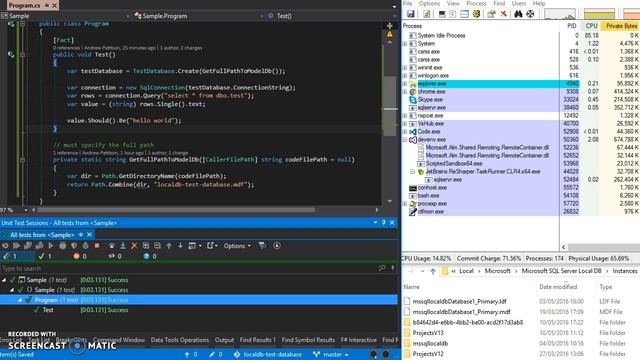Image resolution: width=640 pixels, height=360 pixels.
Task: Open the Users menu in Process Explorer
Action: click(x=519, y=3)
